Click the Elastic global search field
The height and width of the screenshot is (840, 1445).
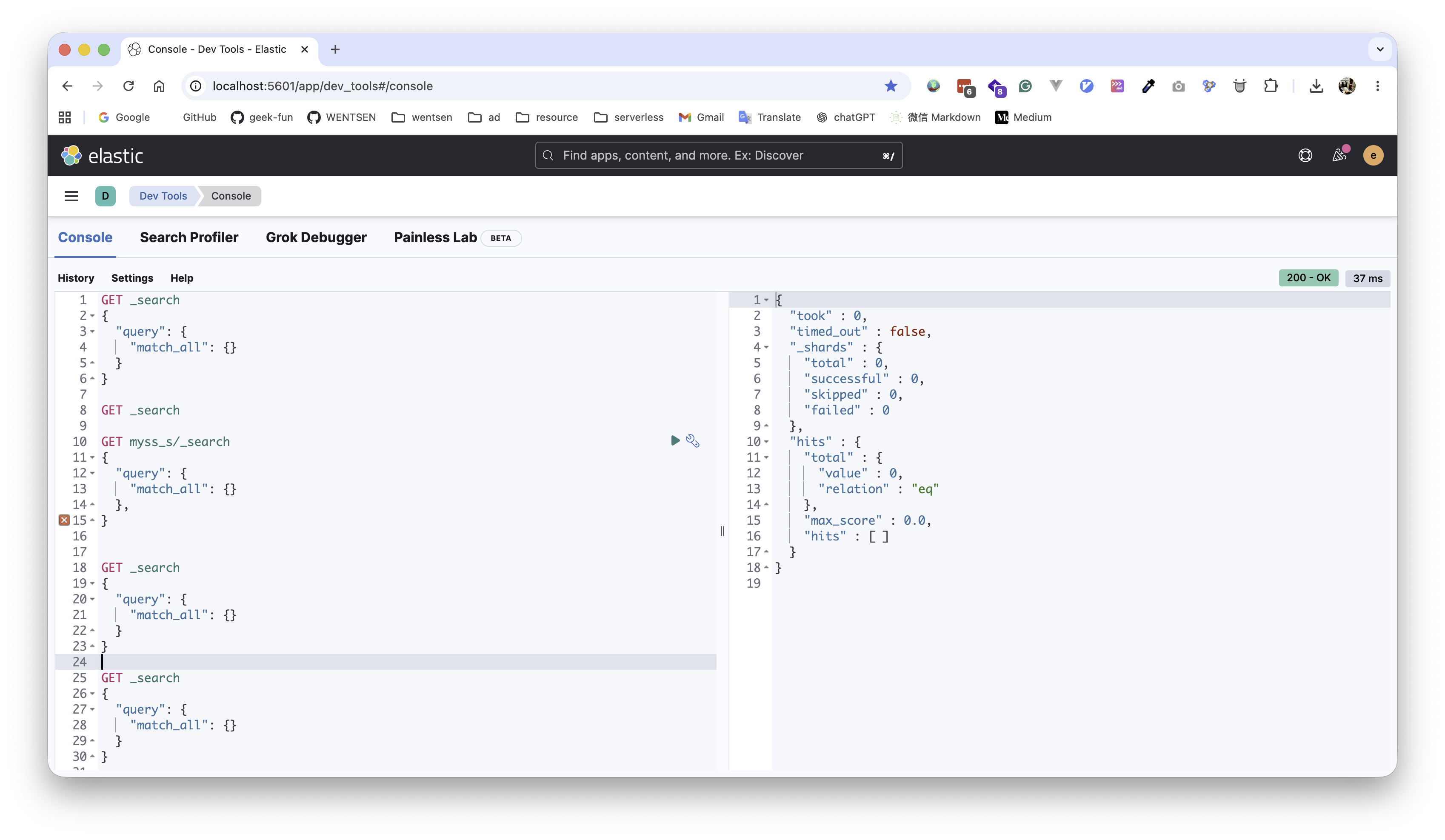tap(719, 155)
